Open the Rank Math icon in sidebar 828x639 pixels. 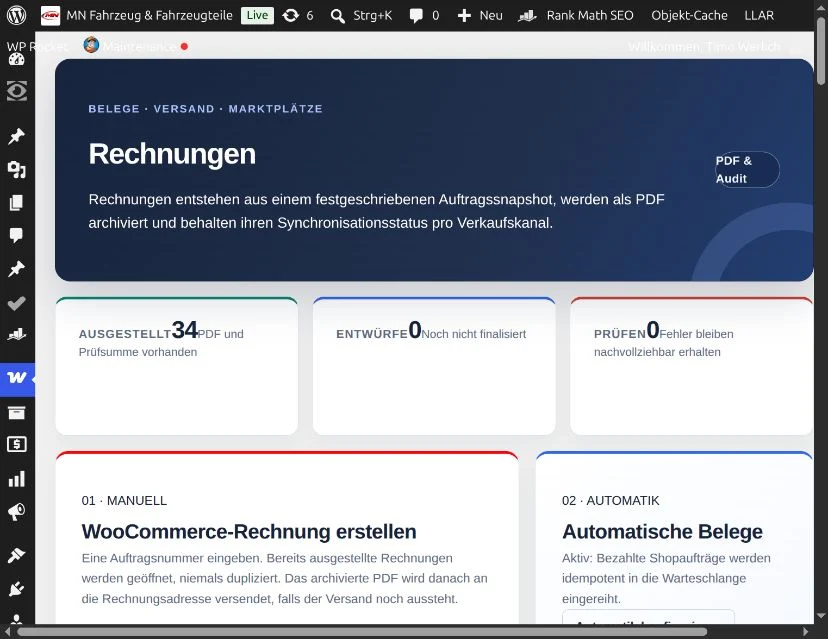[x=16, y=334]
